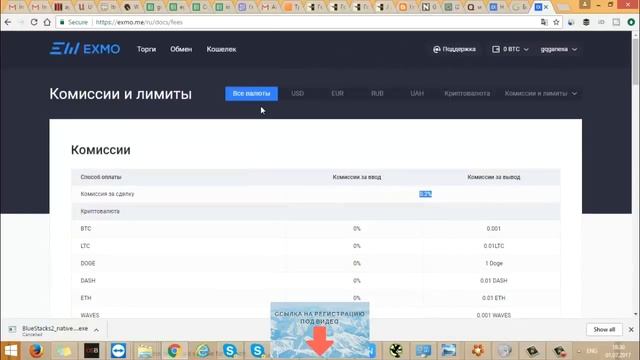Screen dimensions: 640x360
Task: Select the Криптовалюта filter tab
Action: [x=467, y=93]
